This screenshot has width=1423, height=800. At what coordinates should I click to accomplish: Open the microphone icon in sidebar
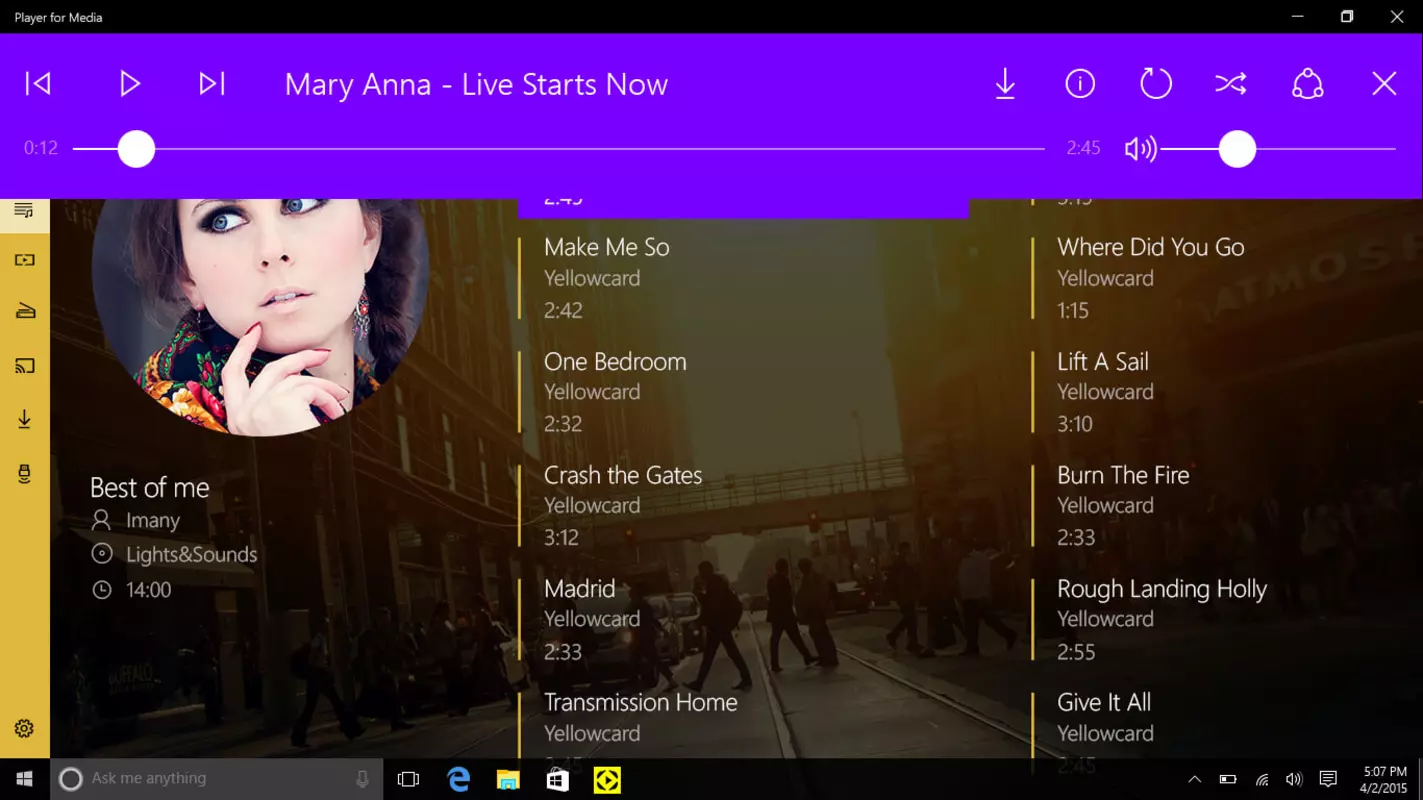[24, 474]
